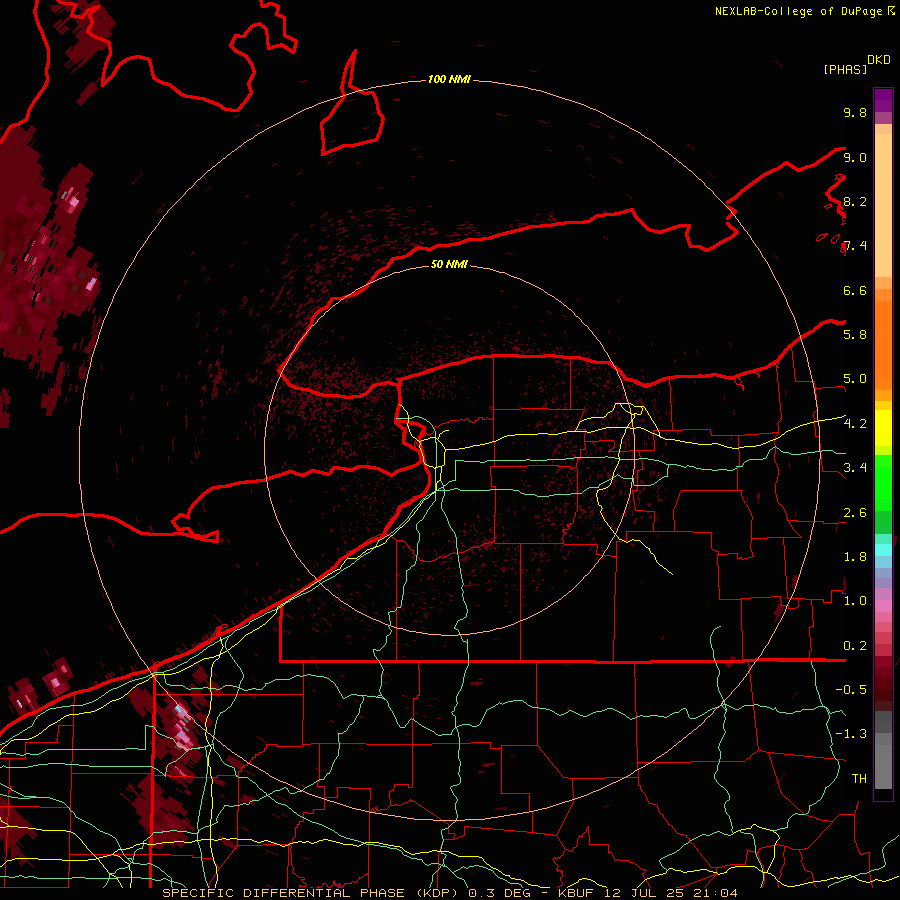The width and height of the screenshot is (900, 900).
Task: Click the 1.0 legend value
Action: coord(855,600)
